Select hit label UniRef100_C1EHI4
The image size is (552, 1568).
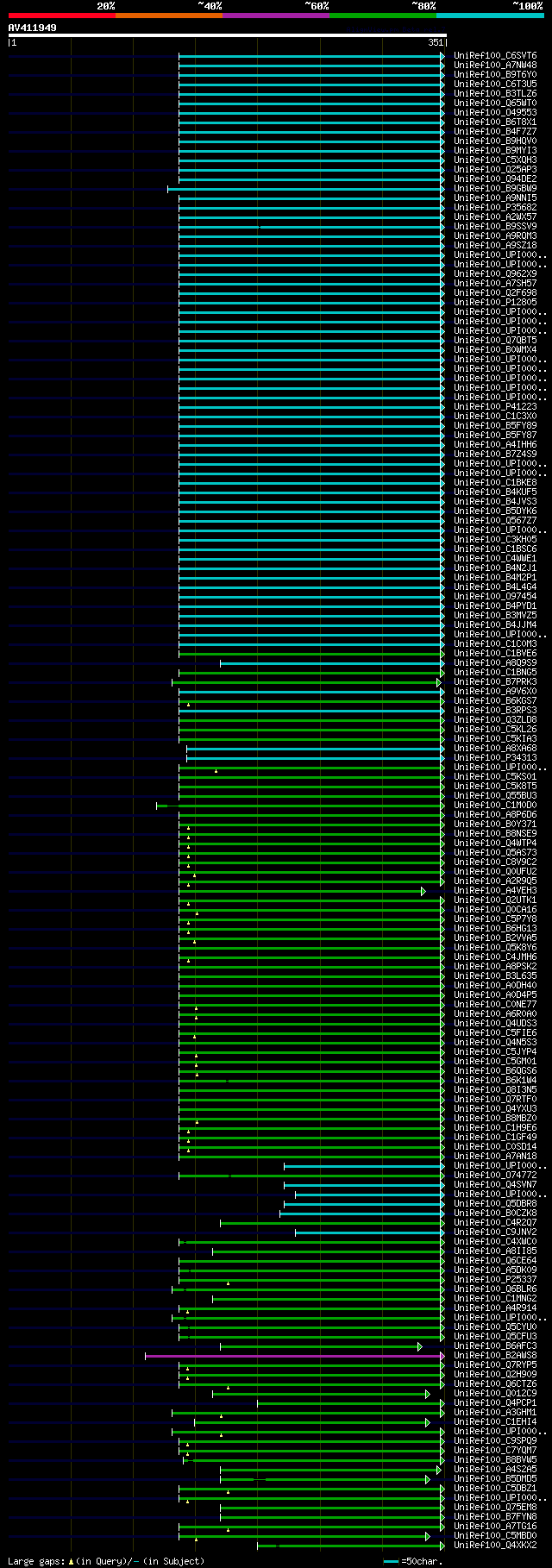pyautogui.click(x=495, y=1422)
